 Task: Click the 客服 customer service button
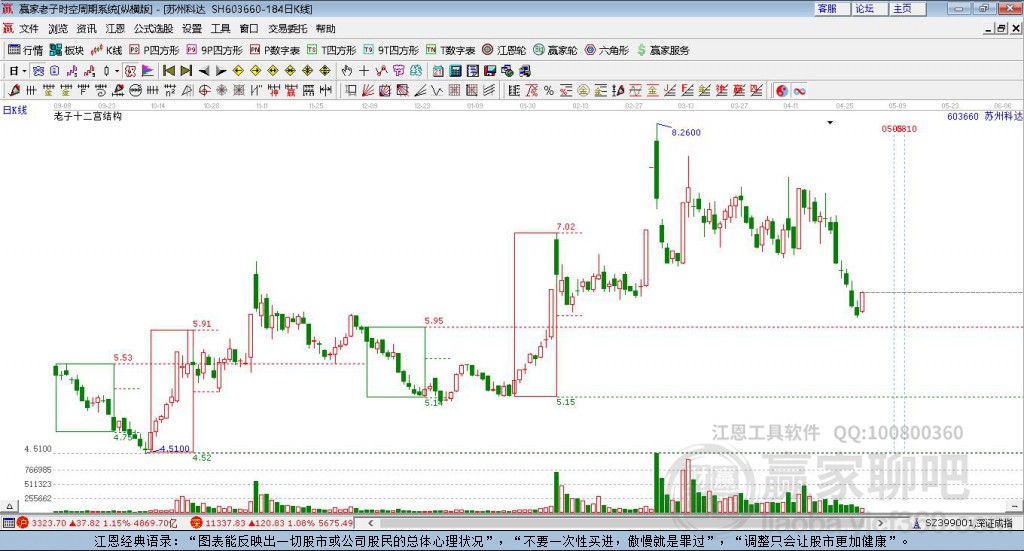pos(832,8)
